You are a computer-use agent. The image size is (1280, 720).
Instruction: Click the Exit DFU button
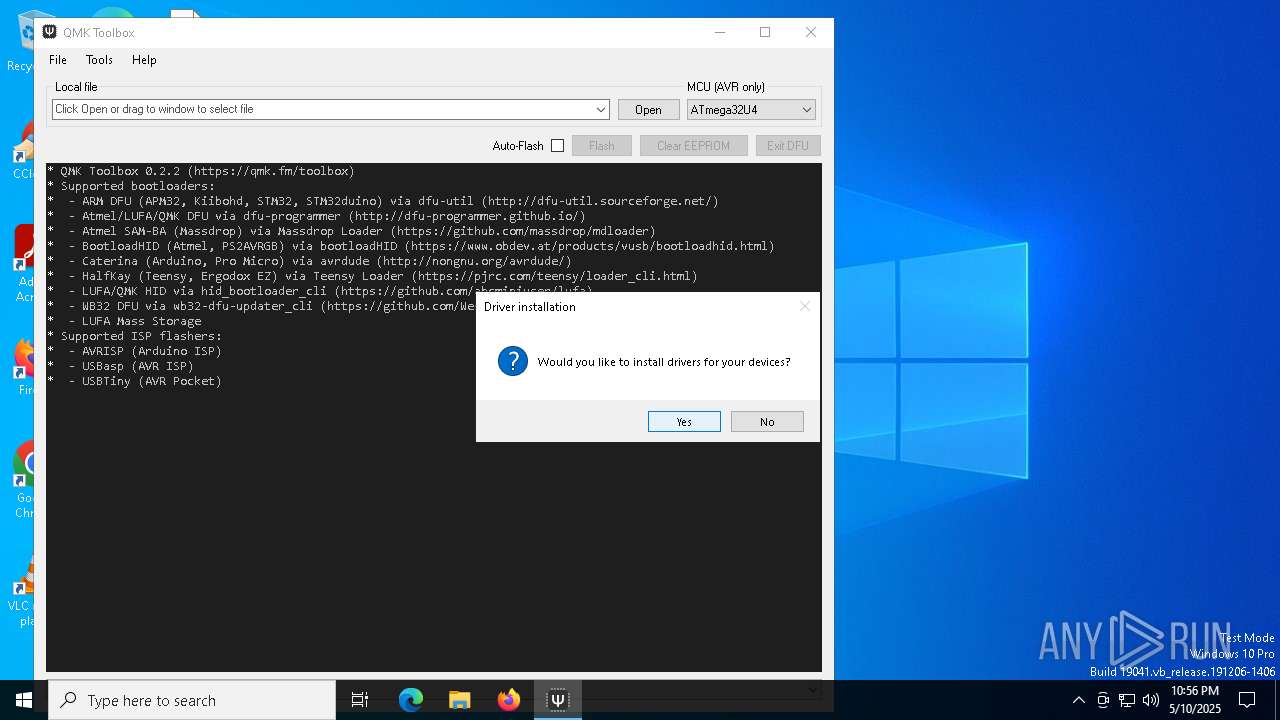tap(788, 146)
